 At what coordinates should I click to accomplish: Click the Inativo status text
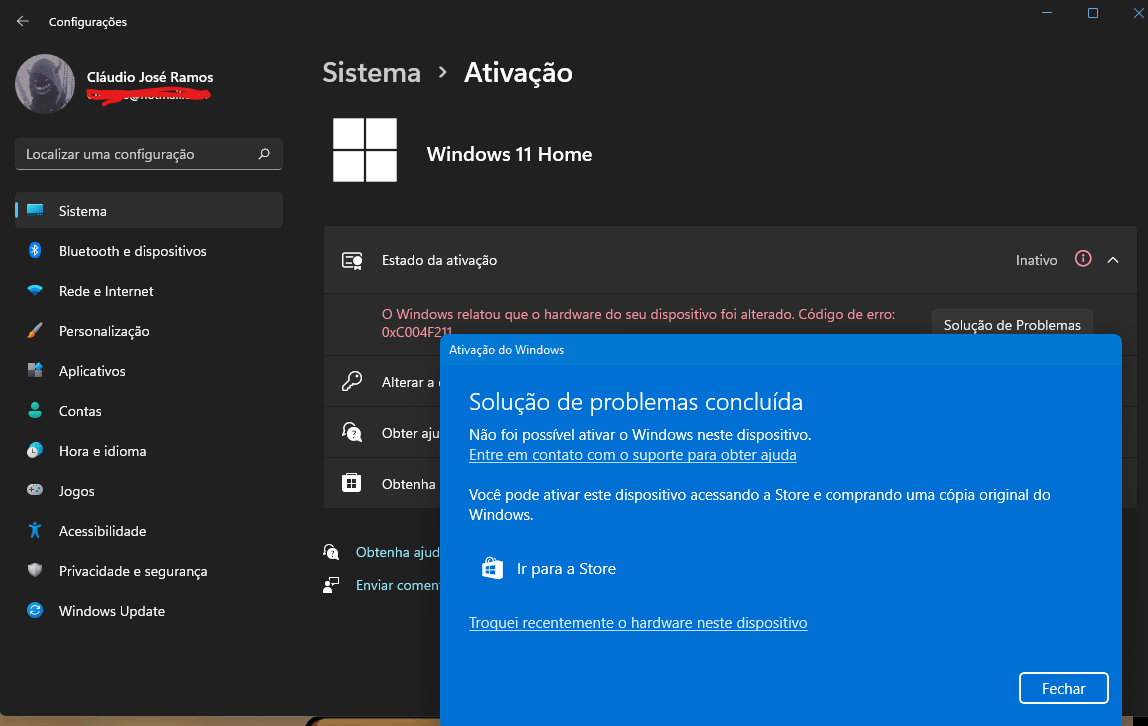(1036, 260)
